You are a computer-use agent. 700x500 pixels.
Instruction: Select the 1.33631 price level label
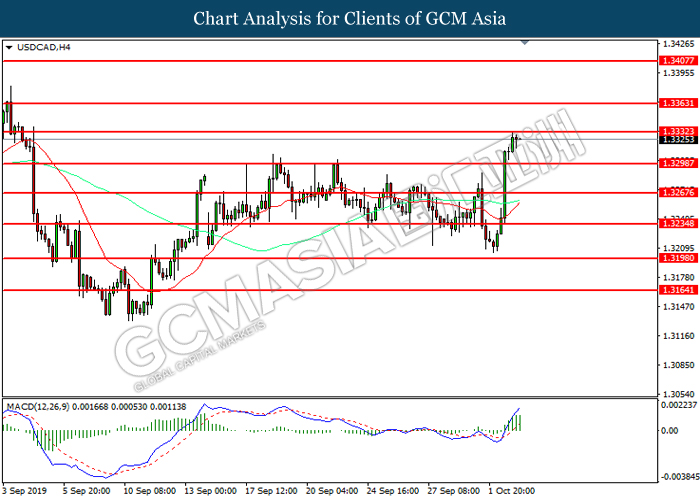tap(678, 103)
